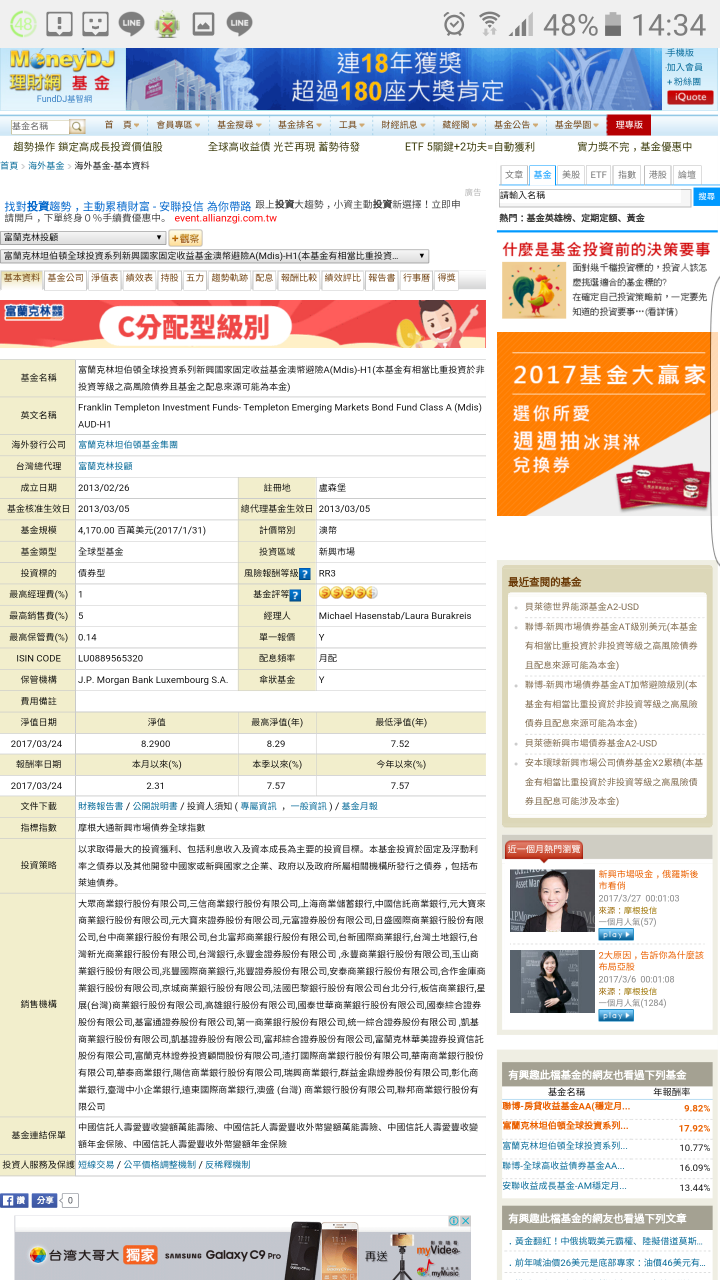Click the 搜尋 search button
Viewport: 720px width, 1280px height.
click(x=707, y=196)
